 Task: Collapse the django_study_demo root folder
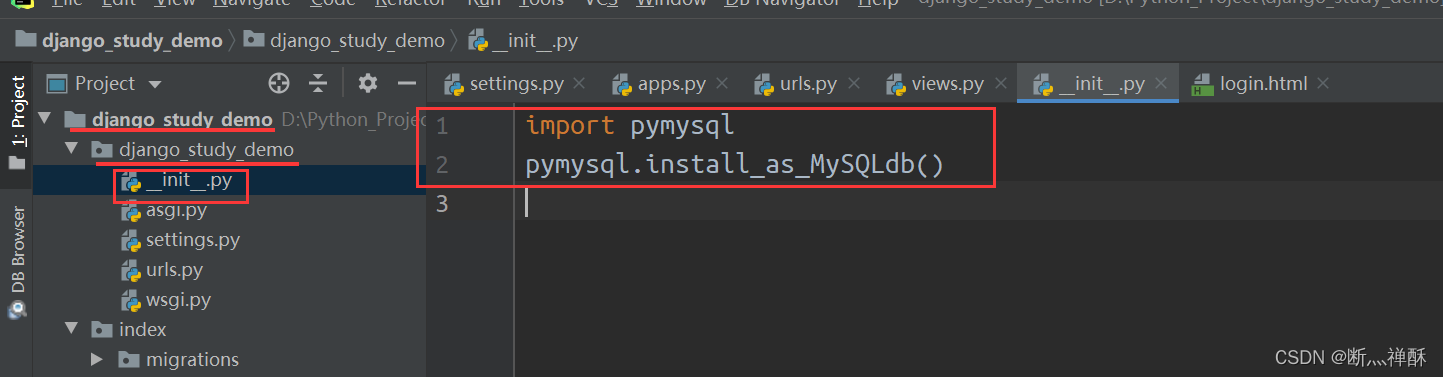click(44, 119)
